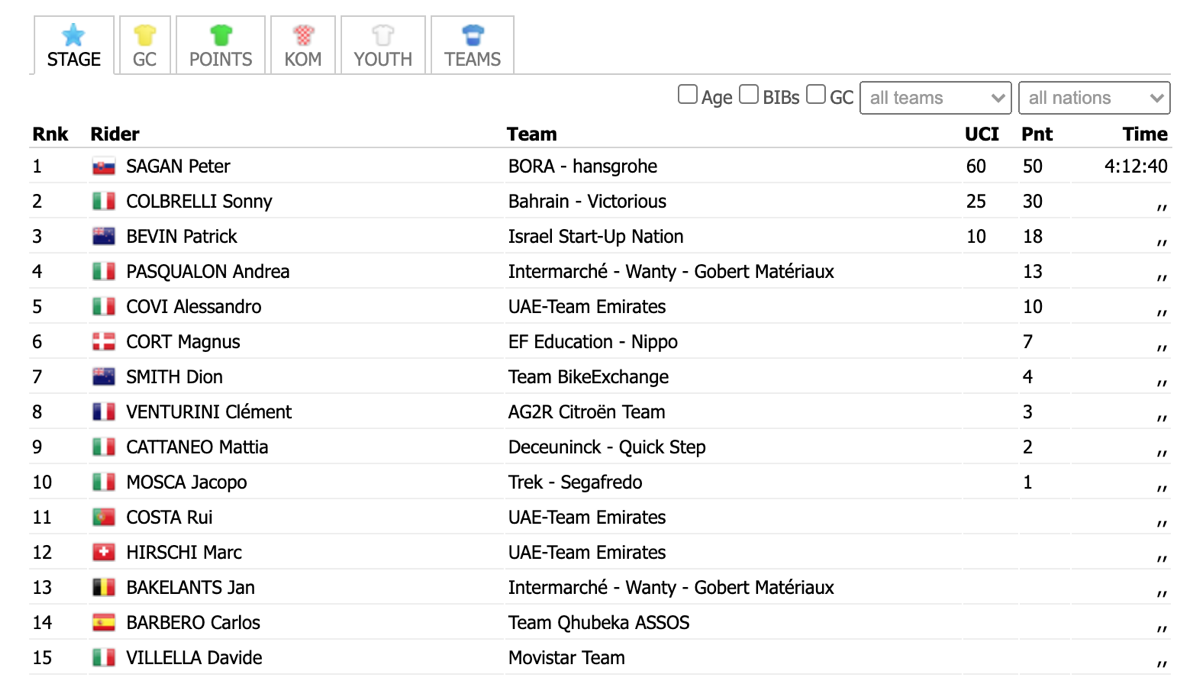Image resolution: width=1200 pixels, height=678 pixels.
Task: Click the EF Education - Nippo team link
Action: 593,341
